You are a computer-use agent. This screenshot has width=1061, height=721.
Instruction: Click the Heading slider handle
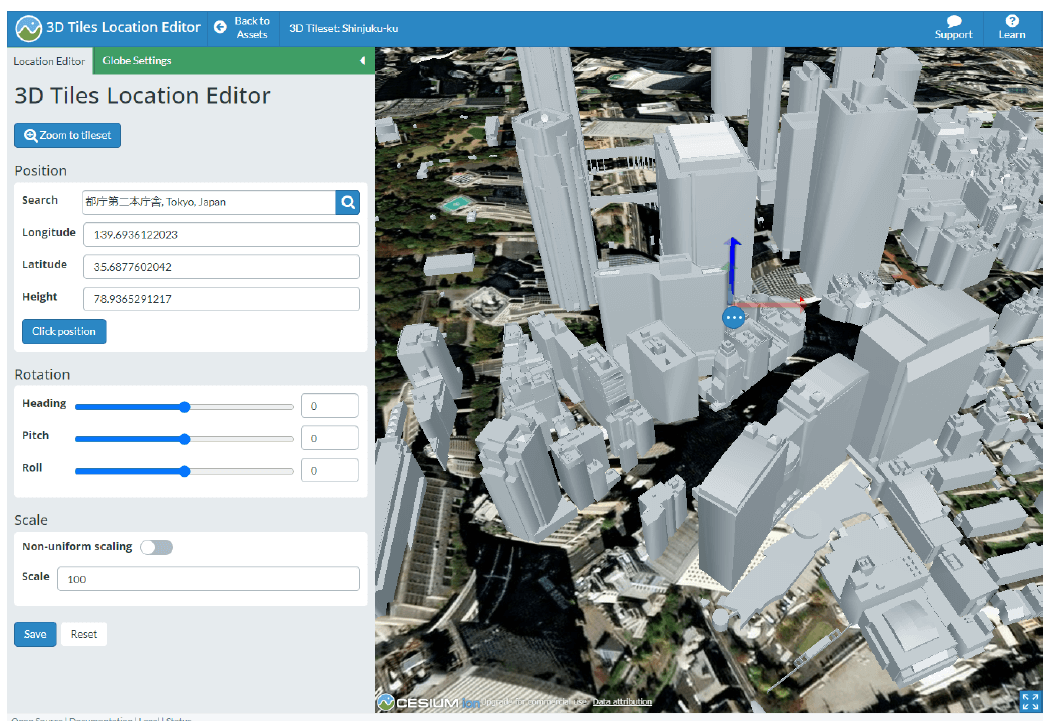[185, 407]
